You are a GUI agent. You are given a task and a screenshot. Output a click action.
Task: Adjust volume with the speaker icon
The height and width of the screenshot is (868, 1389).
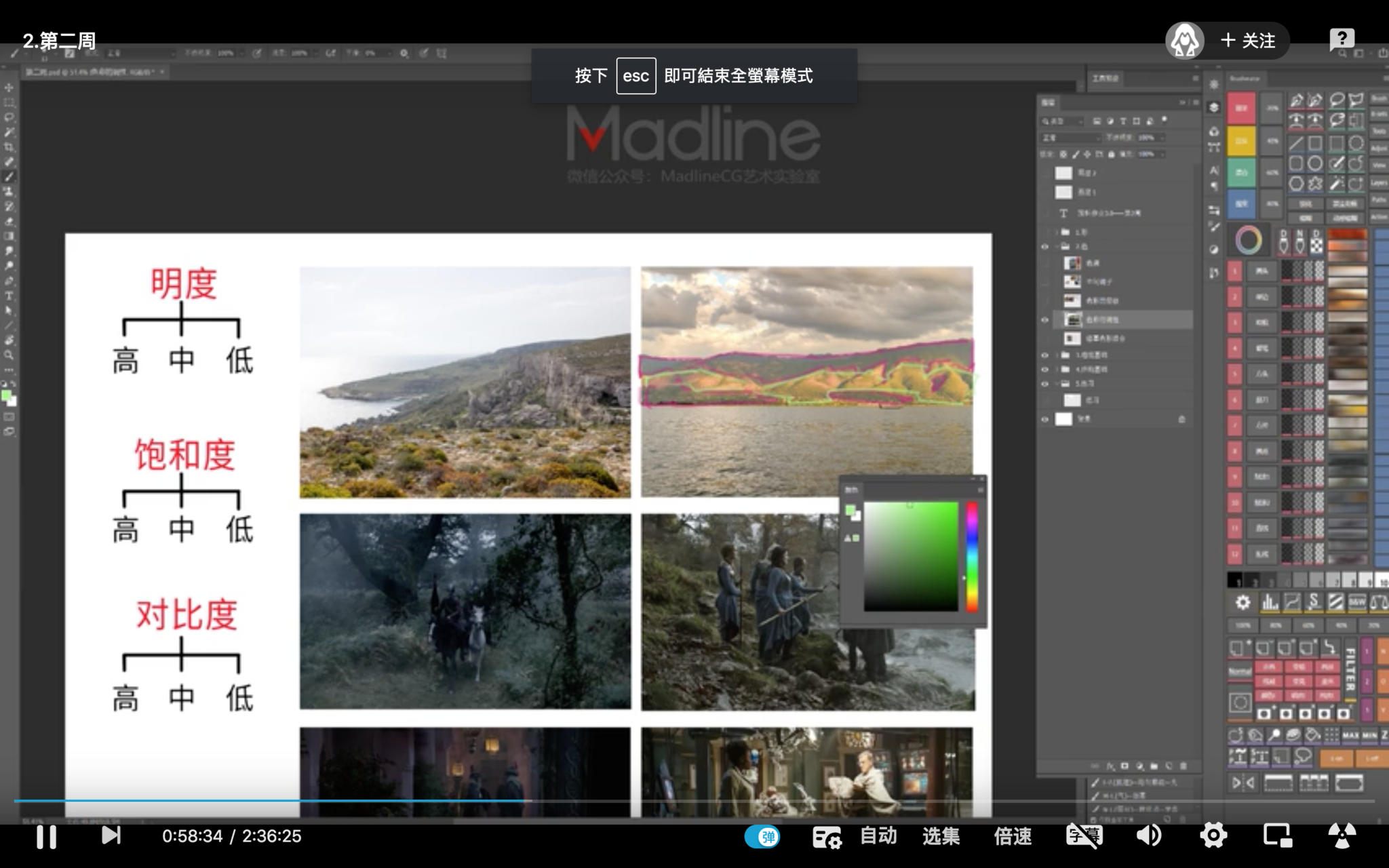click(x=1149, y=835)
